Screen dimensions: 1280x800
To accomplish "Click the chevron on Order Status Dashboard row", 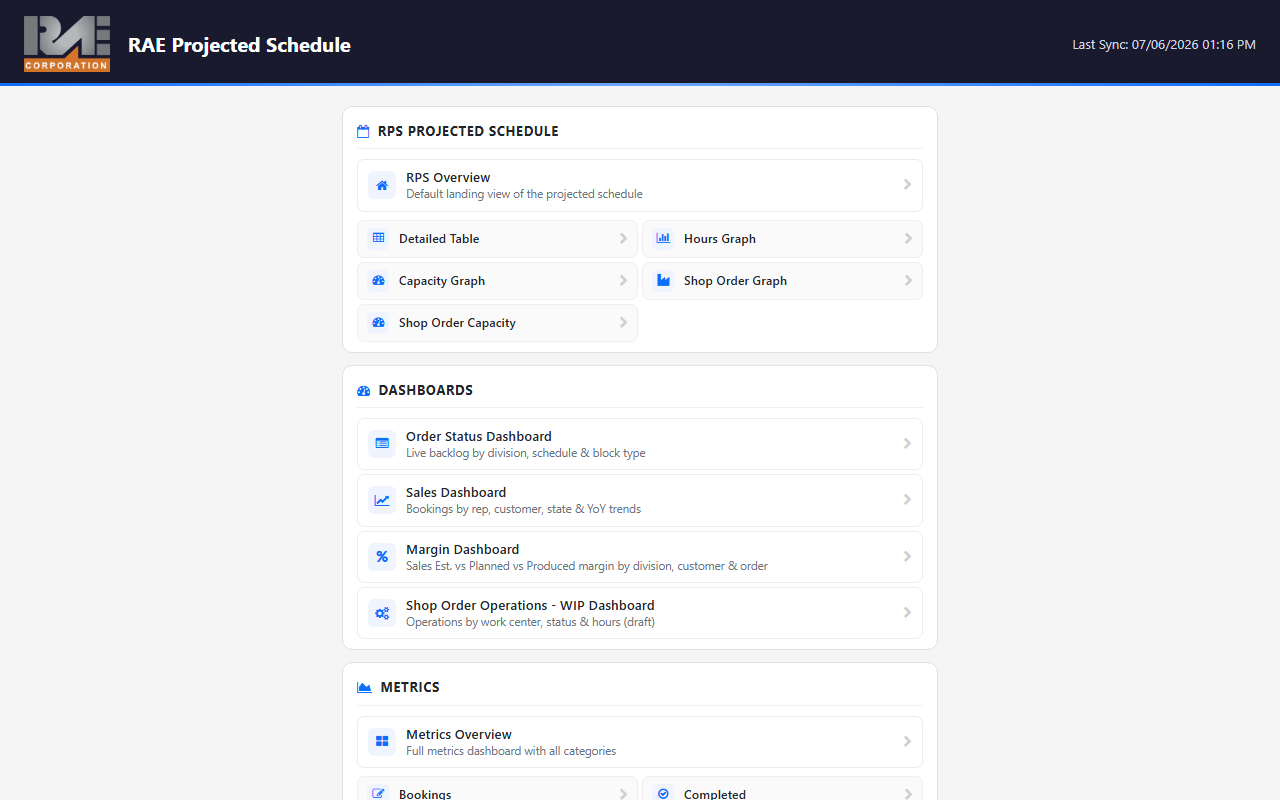I will pos(907,444).
